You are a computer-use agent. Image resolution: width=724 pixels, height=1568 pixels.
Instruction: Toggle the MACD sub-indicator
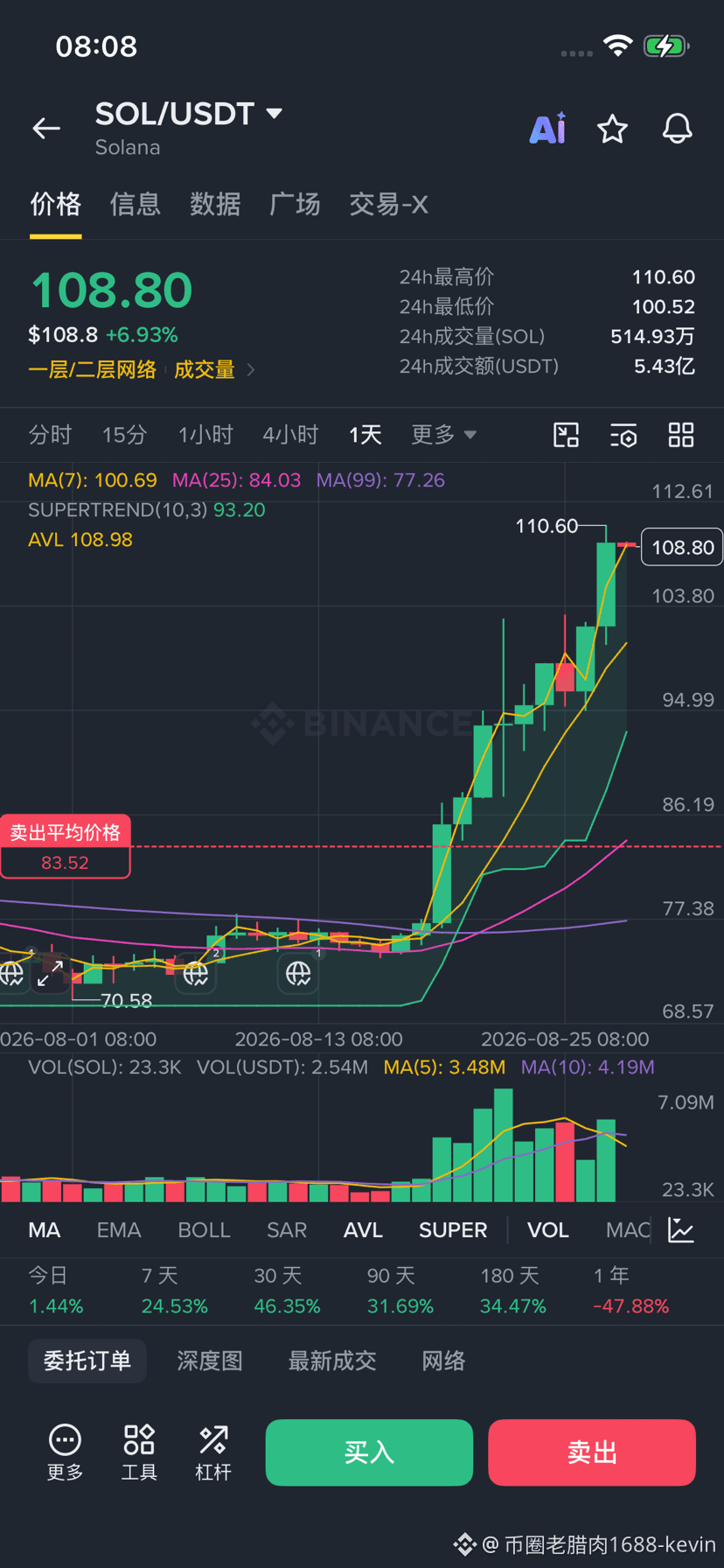tap(628, 1229)
